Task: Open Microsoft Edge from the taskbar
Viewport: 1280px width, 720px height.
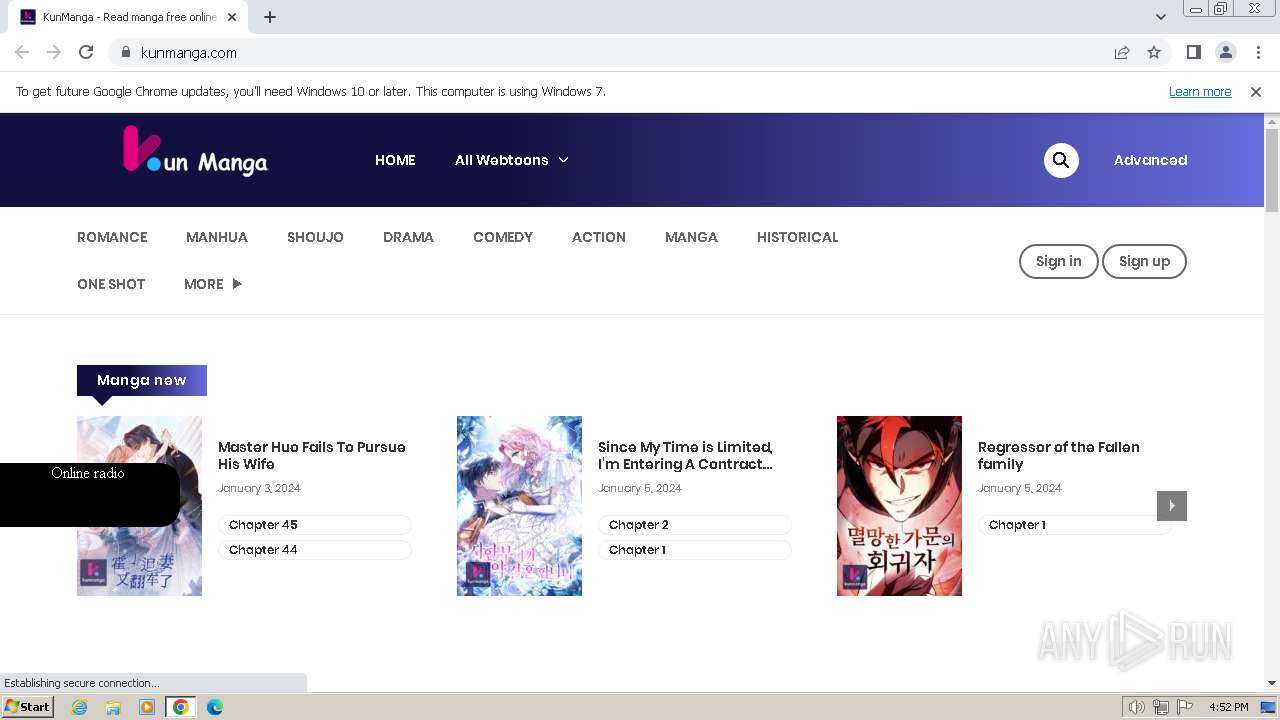Action: [215, 707]
